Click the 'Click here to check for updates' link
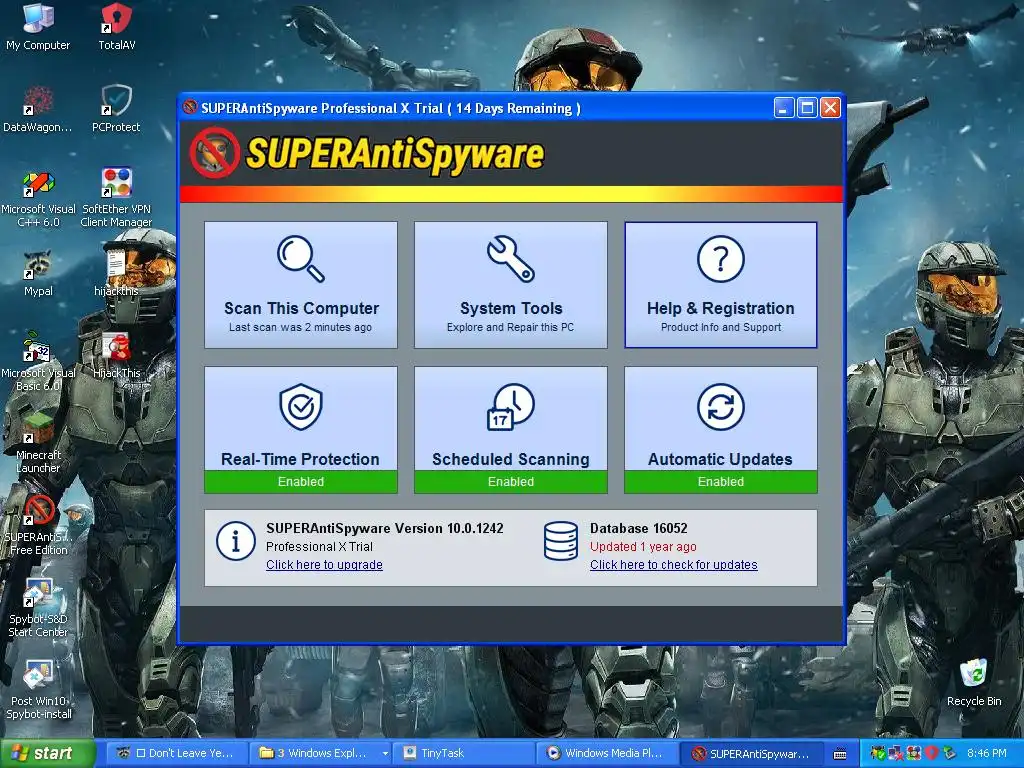 pos(674,565)
